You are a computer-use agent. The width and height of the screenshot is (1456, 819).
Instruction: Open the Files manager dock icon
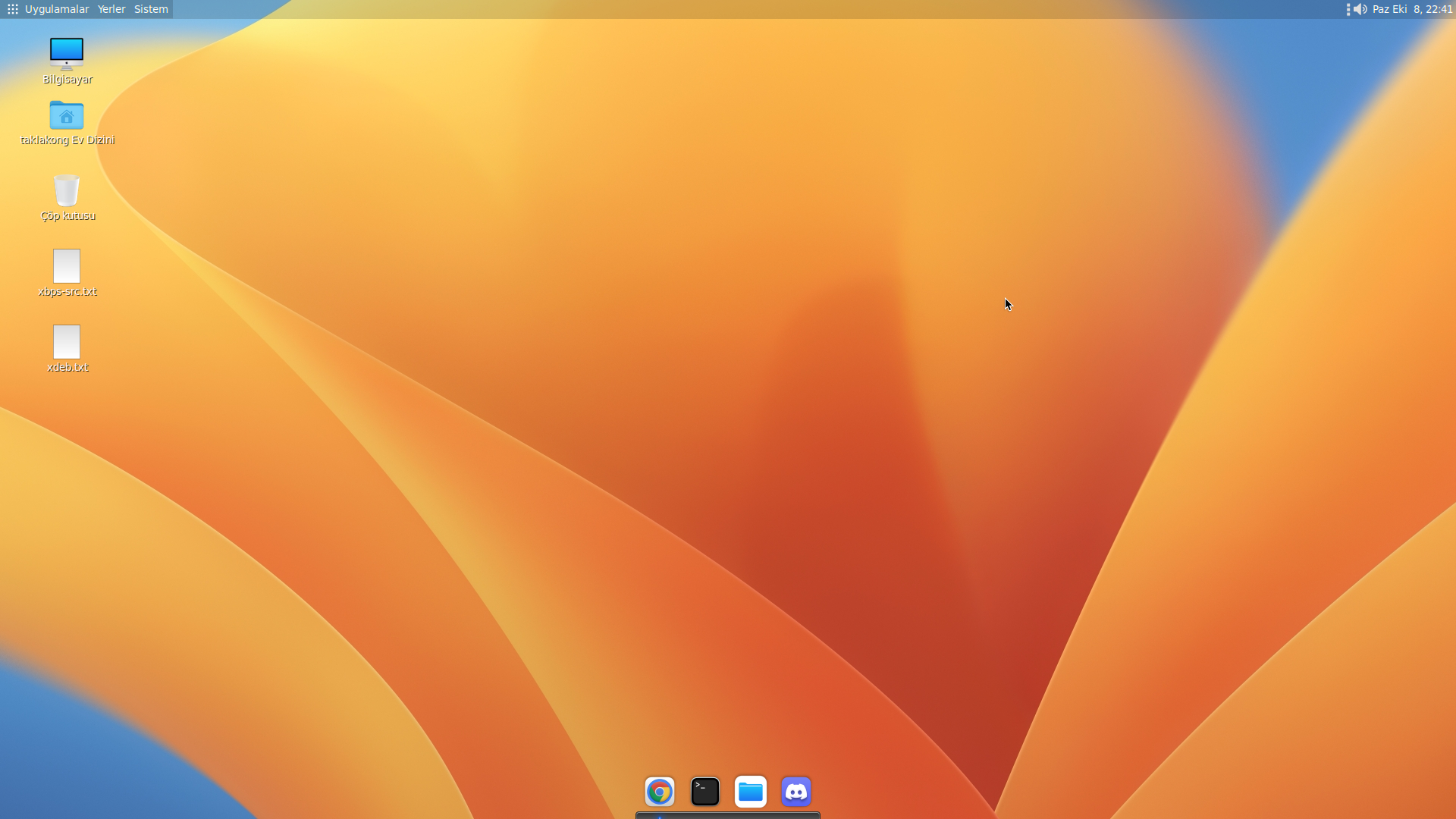click(750, 792)
